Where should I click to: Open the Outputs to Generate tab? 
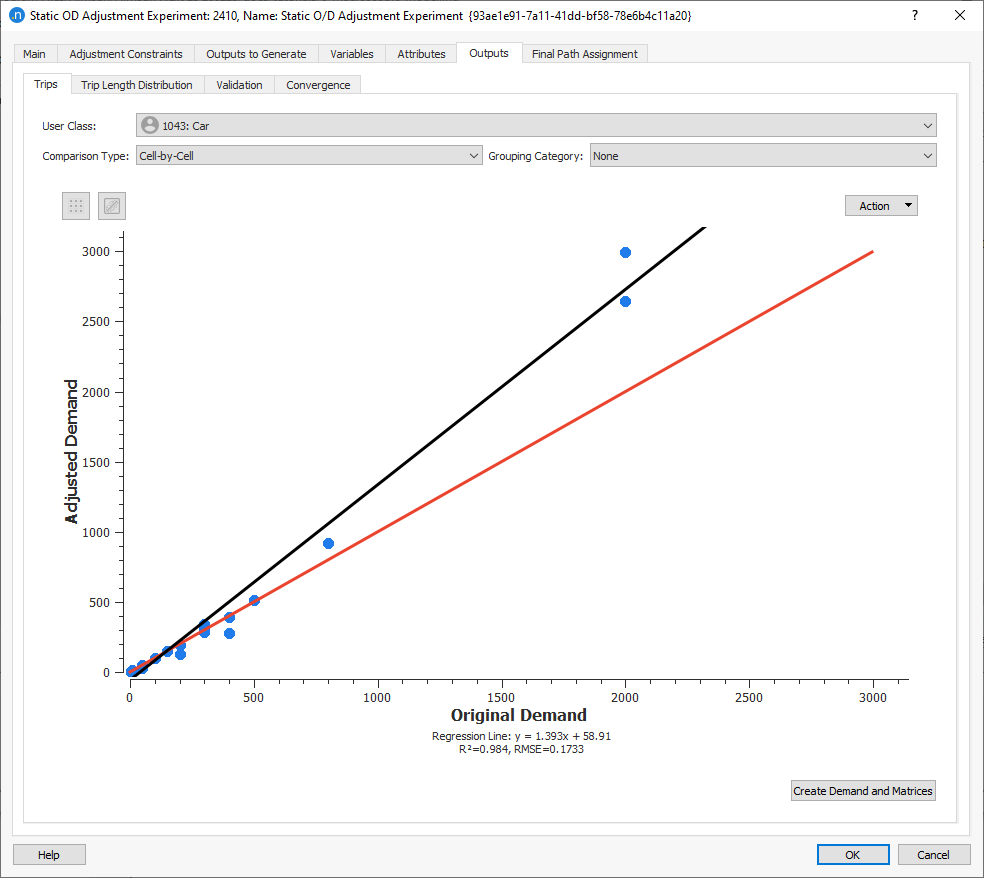point(256,54)
